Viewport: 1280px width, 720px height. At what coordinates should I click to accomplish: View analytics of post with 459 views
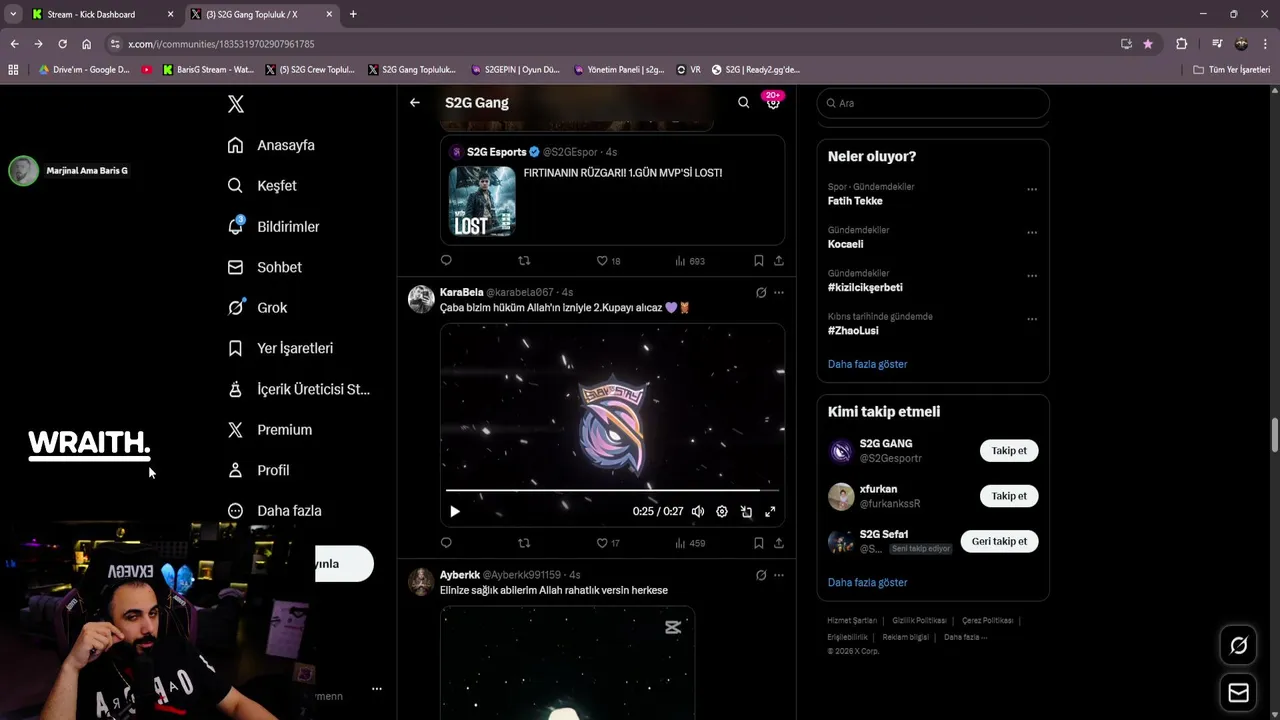pyautogui.click(x=689, y=543)
